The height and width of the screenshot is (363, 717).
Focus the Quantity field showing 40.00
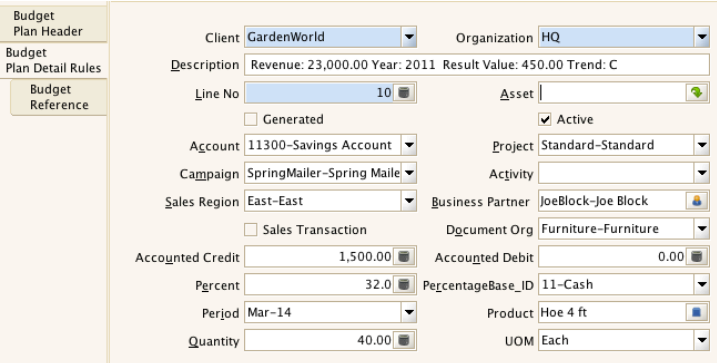(x=319, y=340)
